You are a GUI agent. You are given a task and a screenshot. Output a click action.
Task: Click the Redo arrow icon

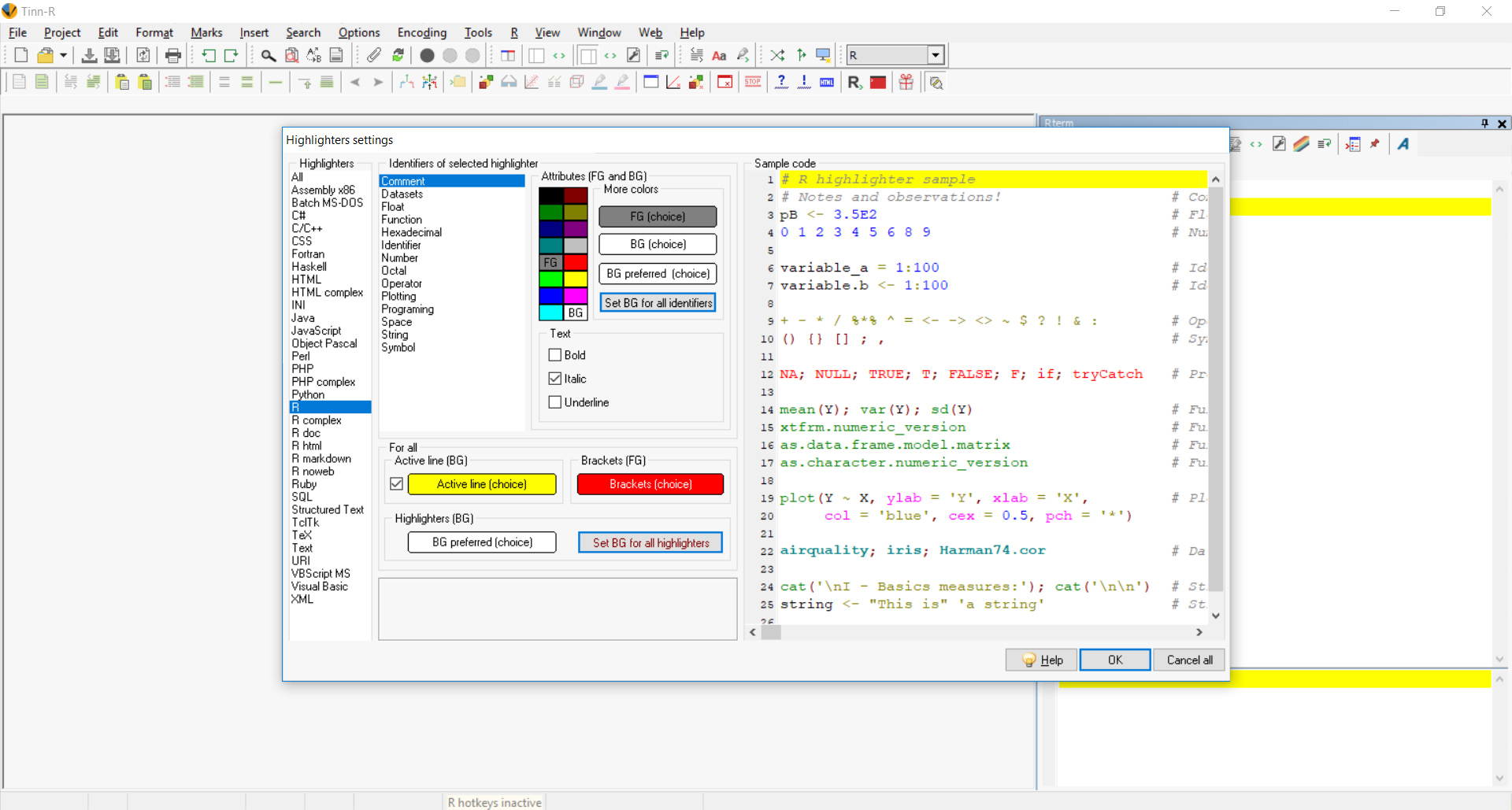pyautogui.click(x=232, y=55)
